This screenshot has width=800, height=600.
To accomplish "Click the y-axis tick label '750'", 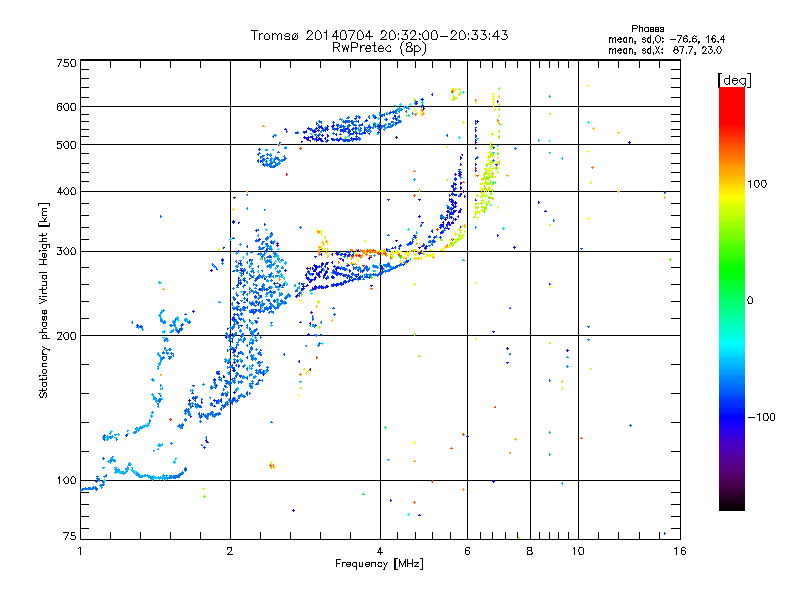I will [x=66, y=63].
